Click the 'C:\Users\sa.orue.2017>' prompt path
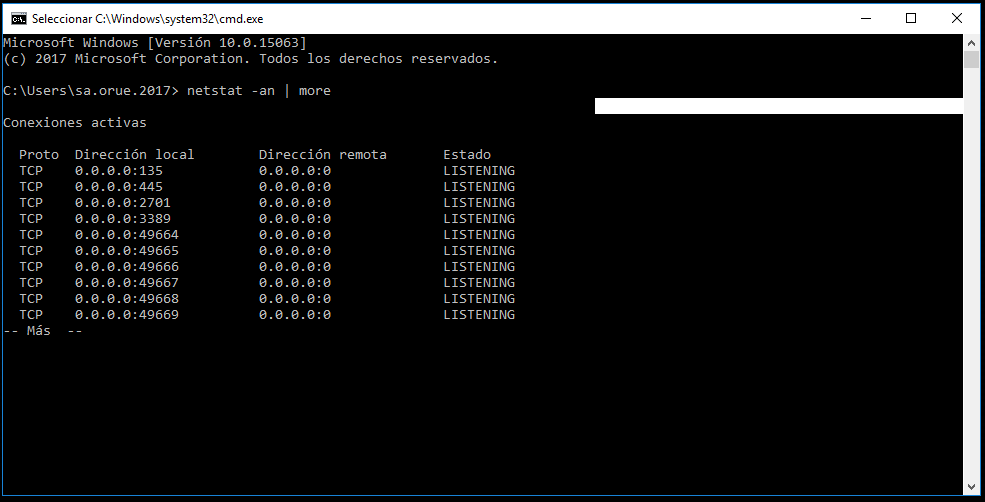The height and width of the screenshot is (502, 985). click(x=91, y=90)
